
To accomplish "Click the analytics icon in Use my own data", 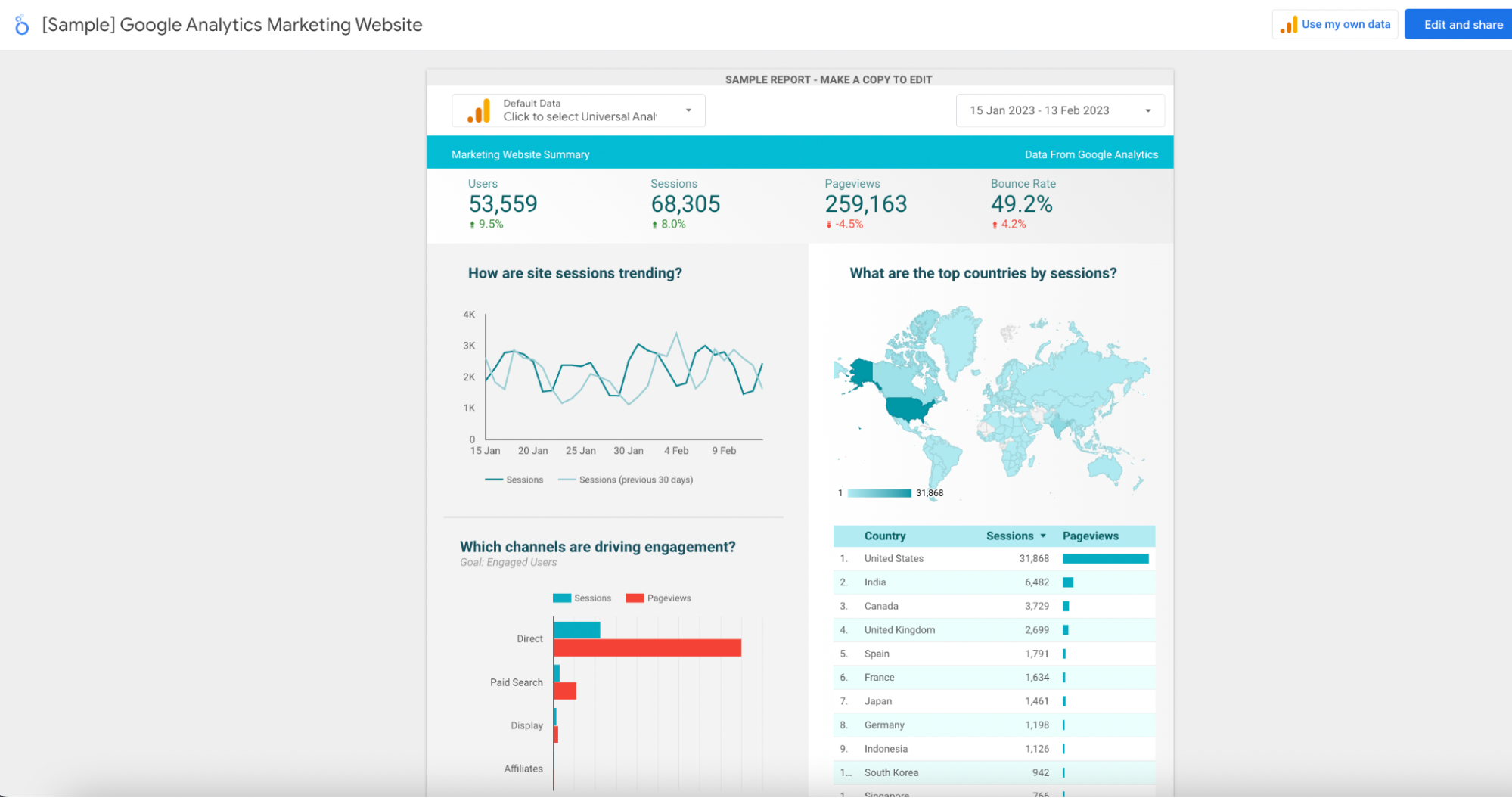I will click(1289, 25).
